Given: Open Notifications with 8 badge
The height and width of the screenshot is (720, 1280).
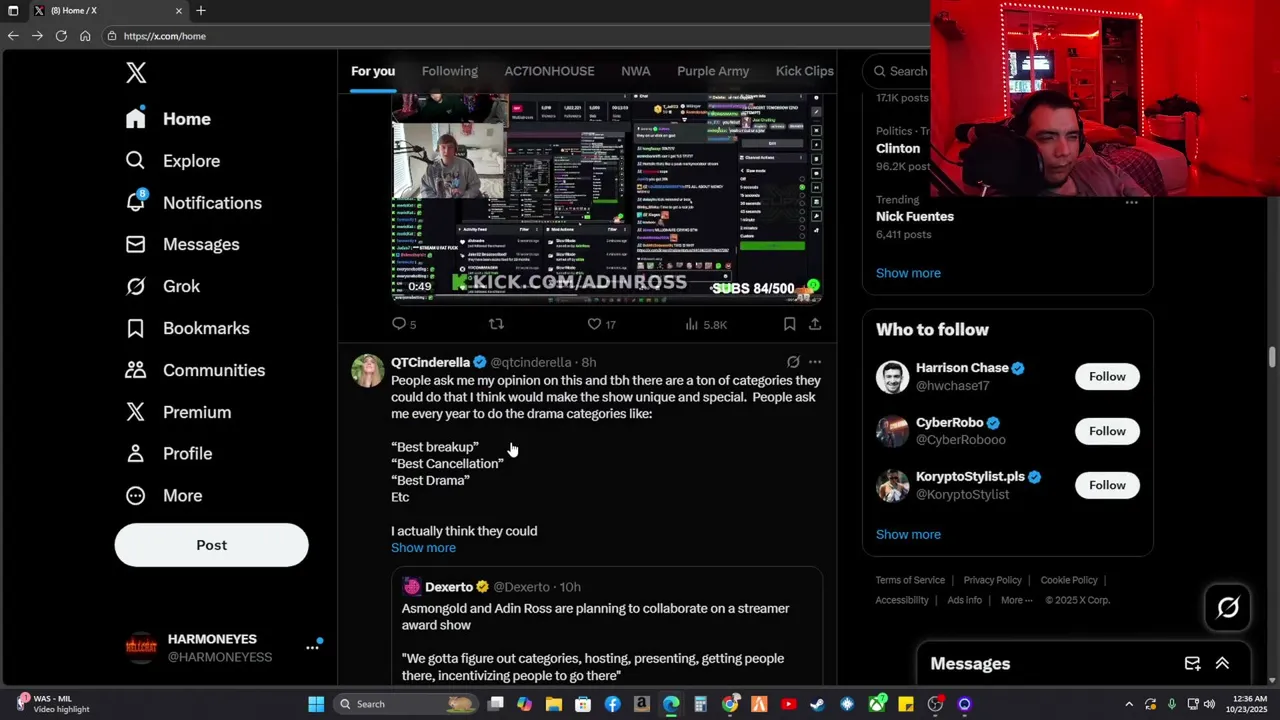Looking at the screenshot, I should tap(193, 203).
